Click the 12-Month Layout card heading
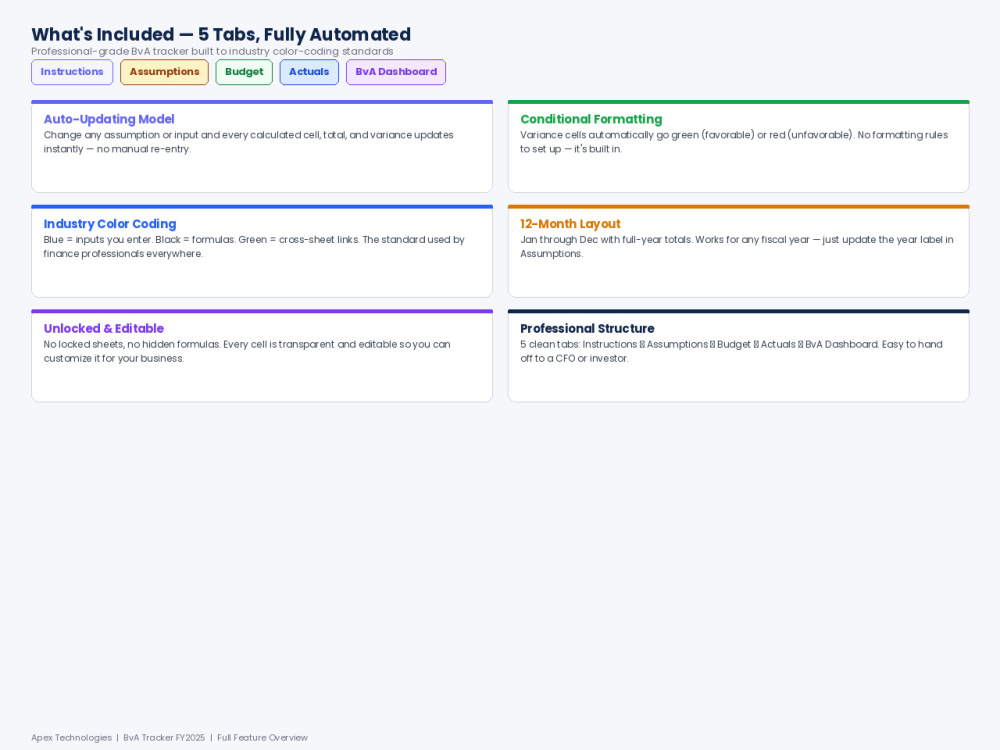This screenshot has height=750, width=1000. tap(570, 224)
